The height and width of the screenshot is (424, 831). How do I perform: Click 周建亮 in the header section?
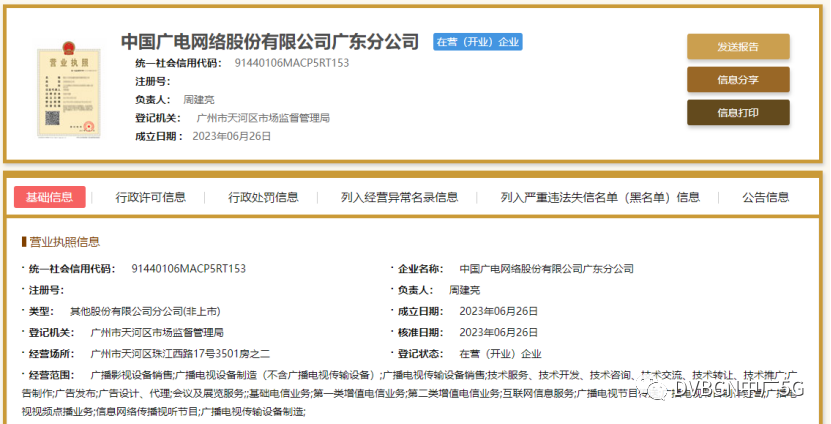click(x=199, y=100)
